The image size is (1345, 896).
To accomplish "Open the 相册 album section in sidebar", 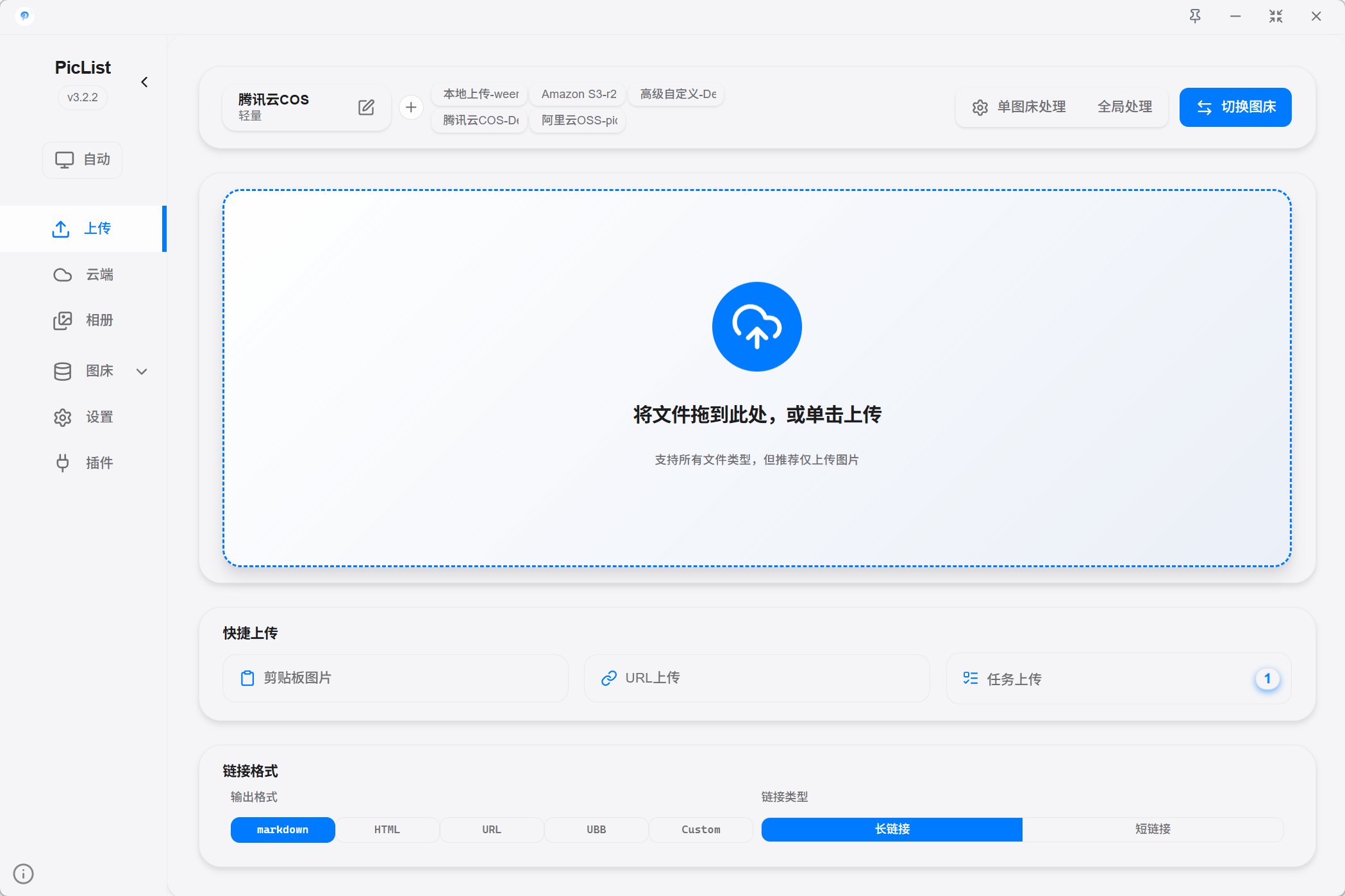I will 96,320.
